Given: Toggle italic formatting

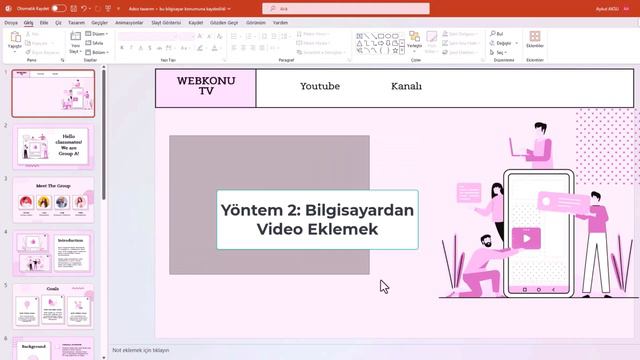Looking at the screenshot, I should coord(131,48).
